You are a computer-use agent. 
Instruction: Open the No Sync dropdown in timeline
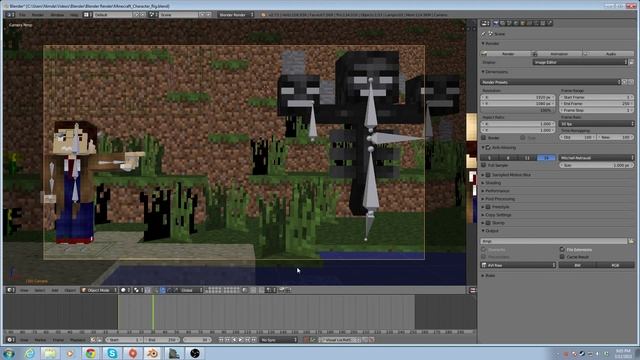tap(279, 340)
